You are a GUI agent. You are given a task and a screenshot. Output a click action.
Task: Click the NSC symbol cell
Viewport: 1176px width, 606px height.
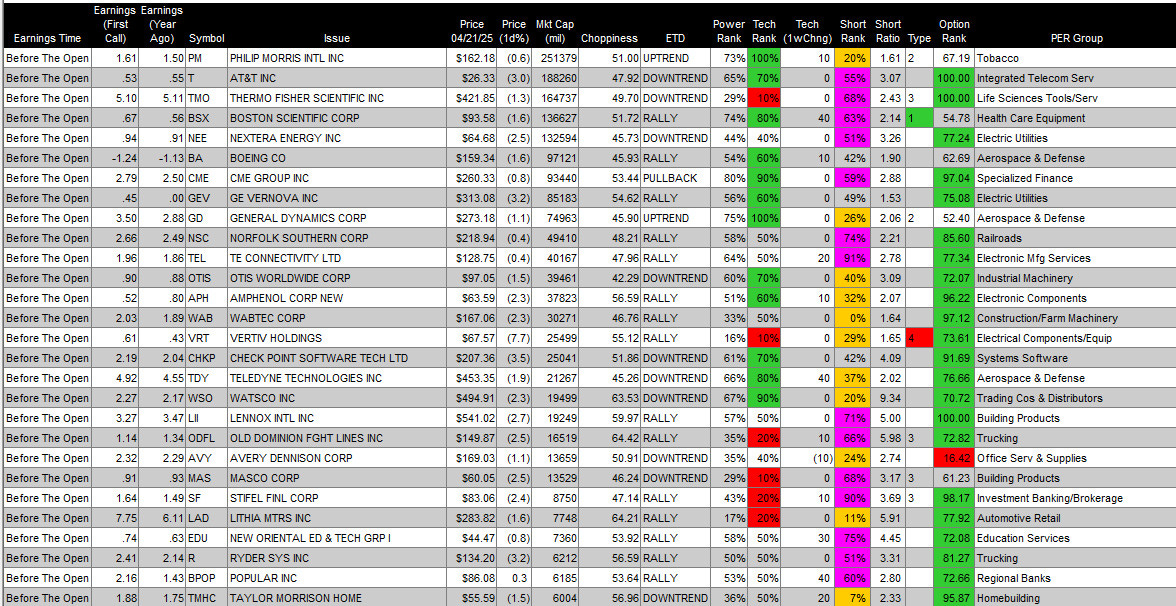coord(206,238)
